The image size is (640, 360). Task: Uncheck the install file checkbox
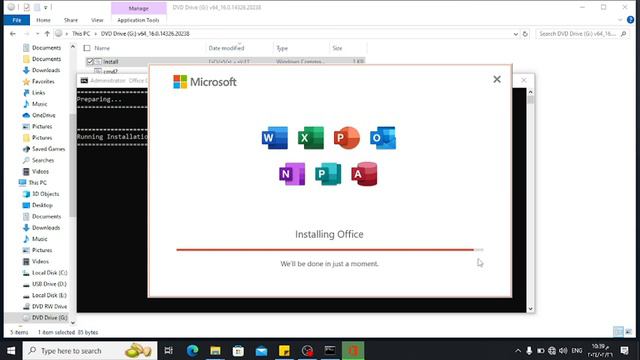90,62
